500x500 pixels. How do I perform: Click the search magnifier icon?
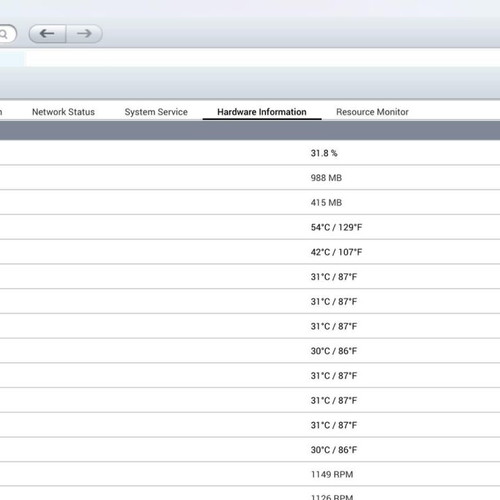(x=3, y=34)
